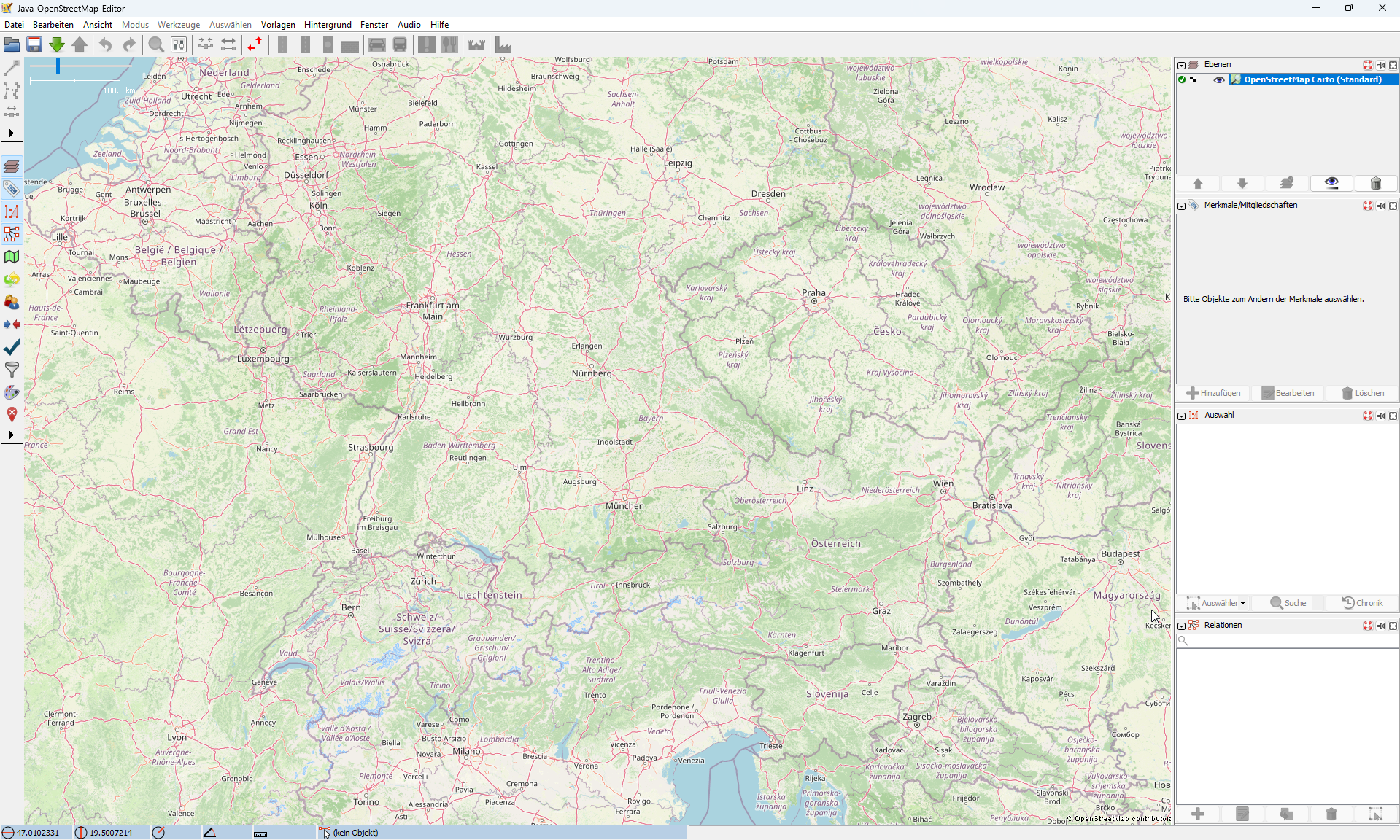1400x840 pixels.
Task: Open the validator checkmark panel in sidebar
Action: click(x=12, y=347)
